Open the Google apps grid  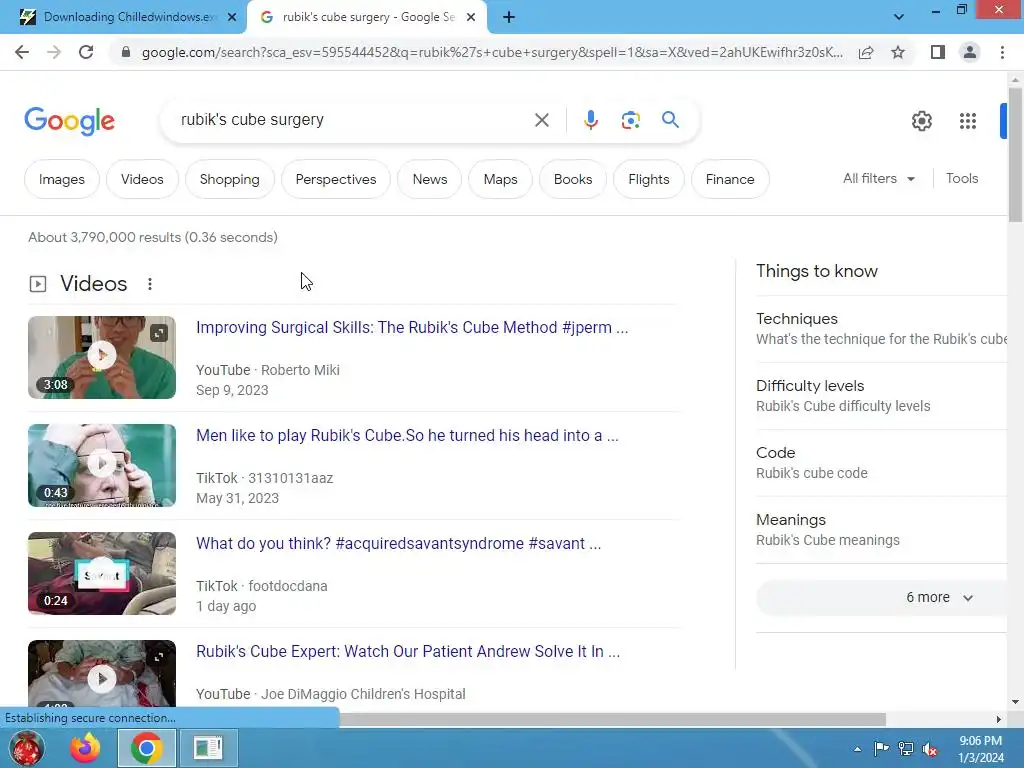coord(968,121)
